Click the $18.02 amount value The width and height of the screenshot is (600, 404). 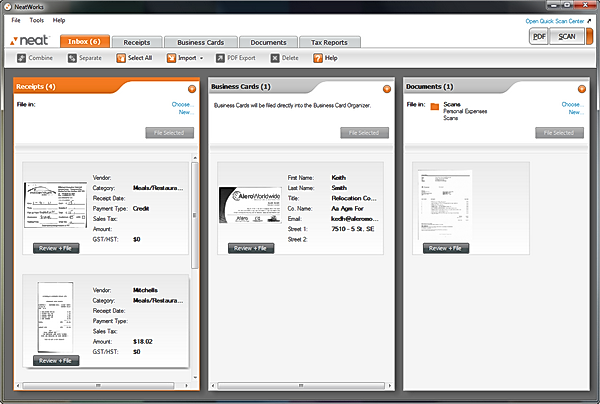coord(143,342)
